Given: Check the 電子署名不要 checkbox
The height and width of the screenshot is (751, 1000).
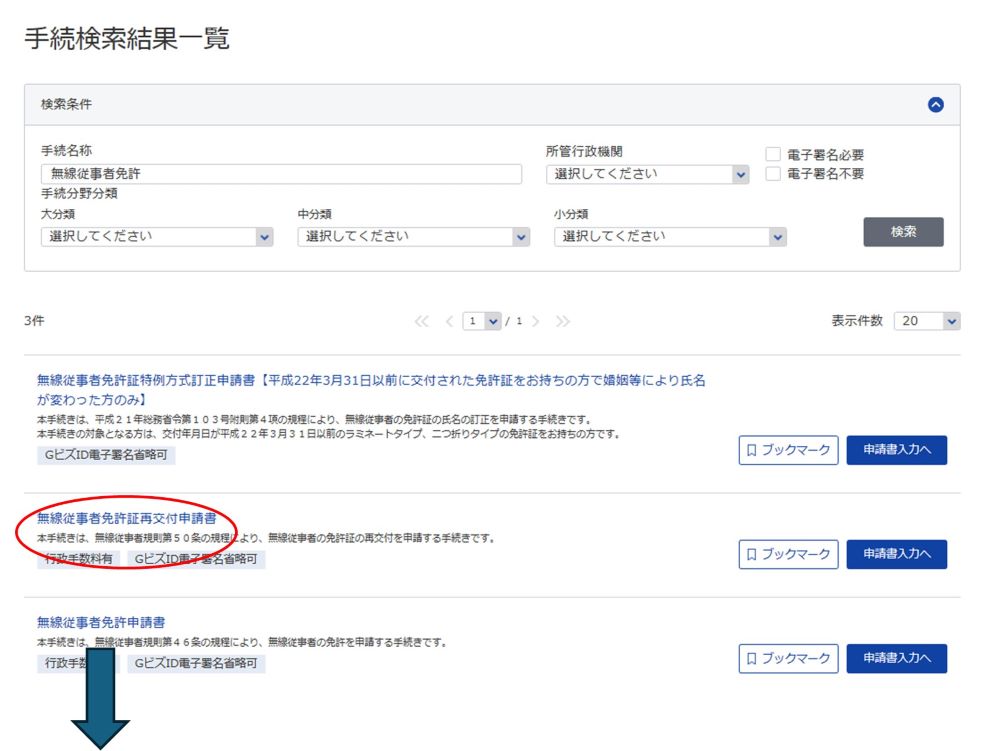Looking at the screenshot, I should tap(773, 174).
